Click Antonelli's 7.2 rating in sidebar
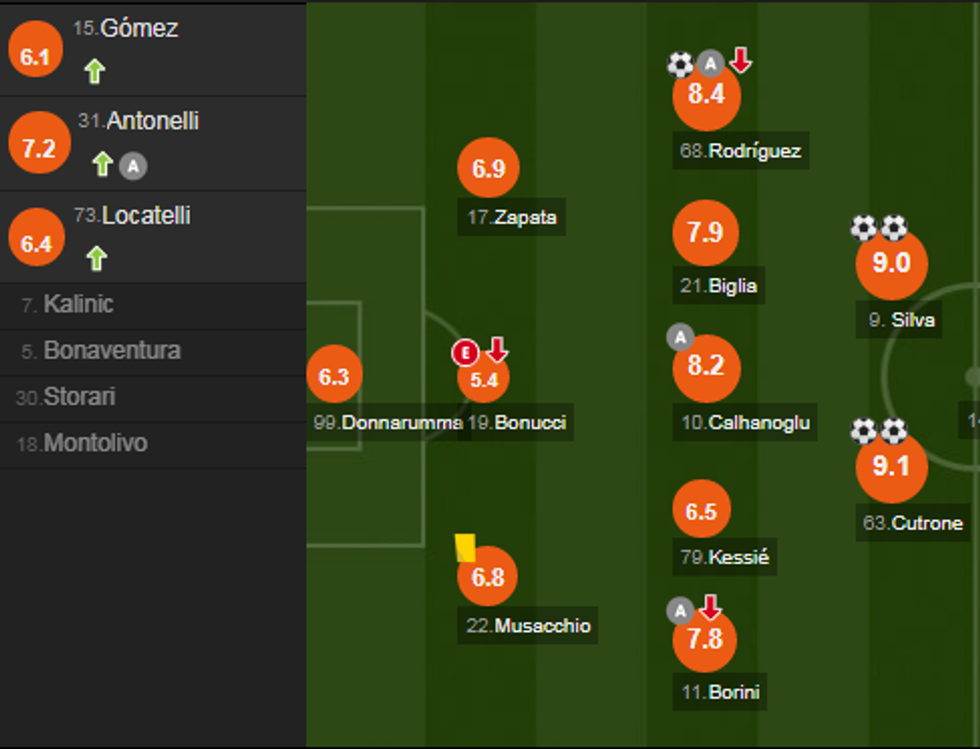Viewport: 980px width, 749px height. click(38, 148)
